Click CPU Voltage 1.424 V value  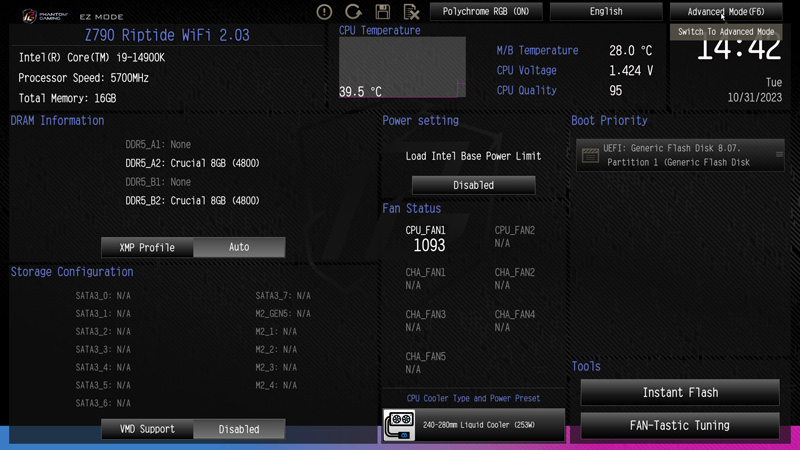pyautogui.click(x=631, y=70)
